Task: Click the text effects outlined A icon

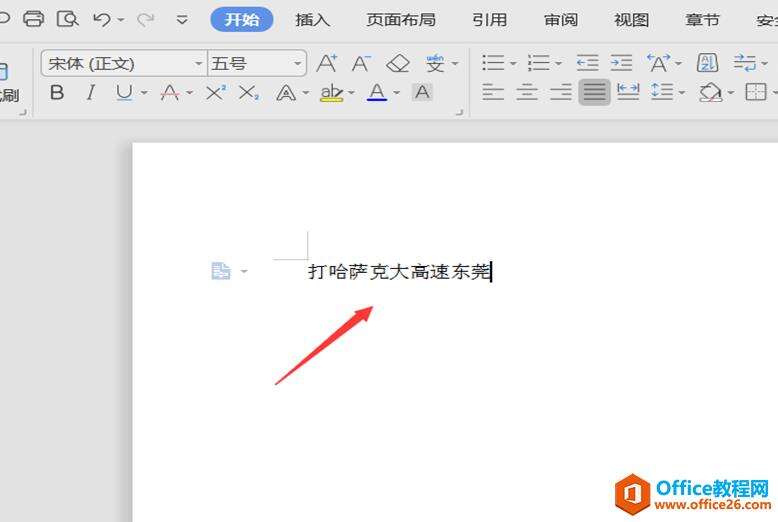Action: (286, 93)
